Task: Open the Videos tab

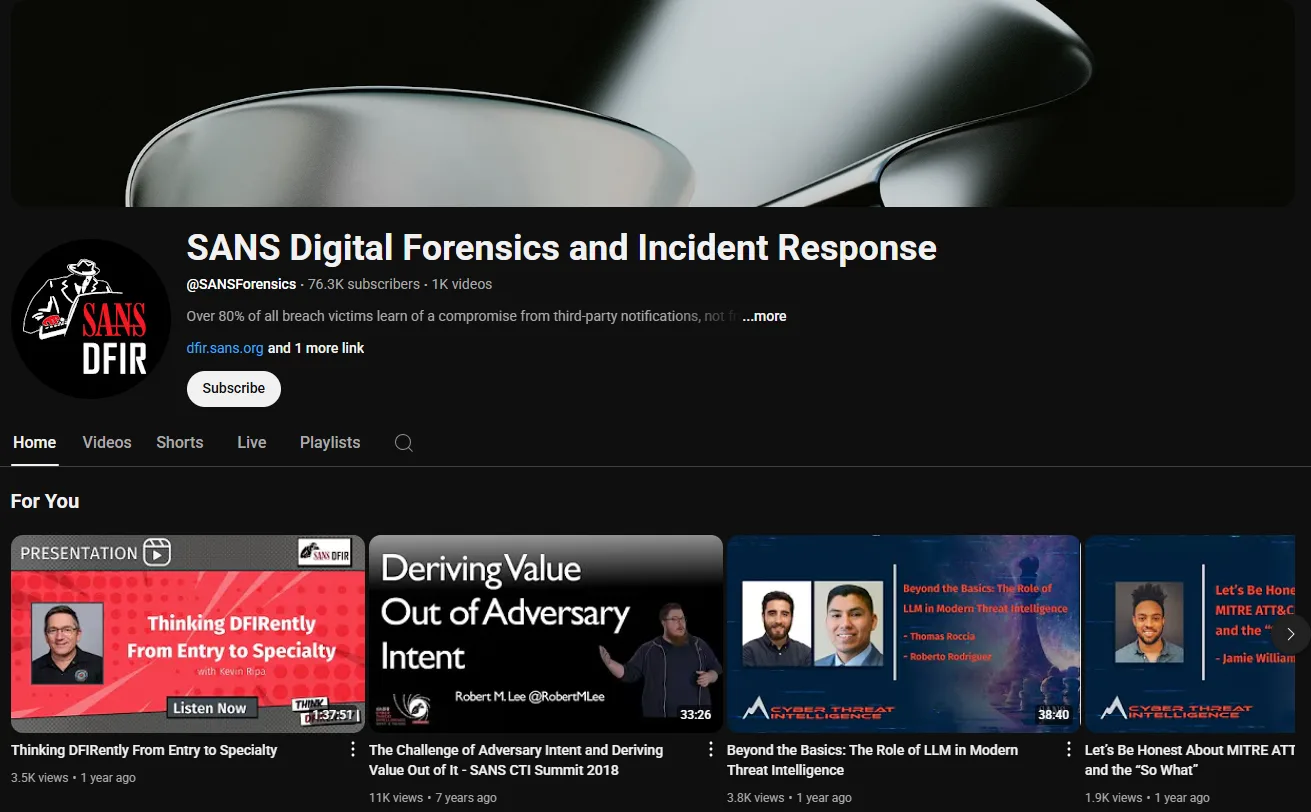Action: pyautogui.click(x=107, y=443)
